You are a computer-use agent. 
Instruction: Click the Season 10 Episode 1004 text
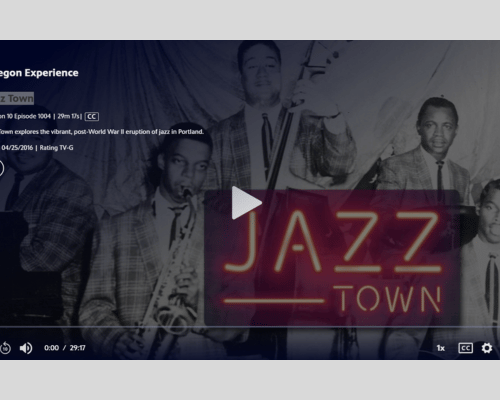[x=25, y=116]
